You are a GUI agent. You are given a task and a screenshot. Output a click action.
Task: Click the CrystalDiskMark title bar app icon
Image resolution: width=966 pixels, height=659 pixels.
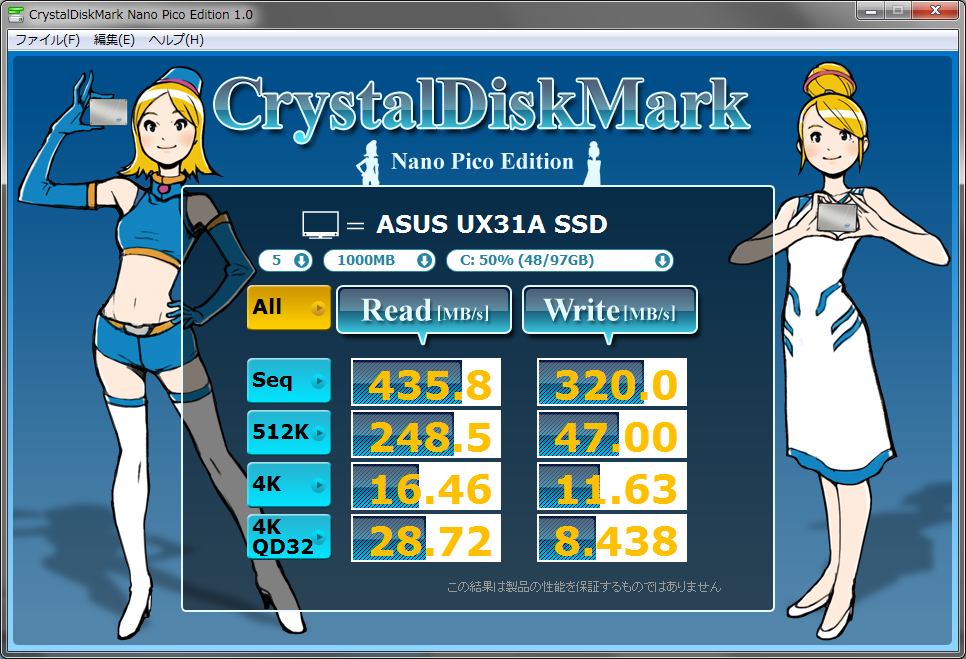coord(16,14)
